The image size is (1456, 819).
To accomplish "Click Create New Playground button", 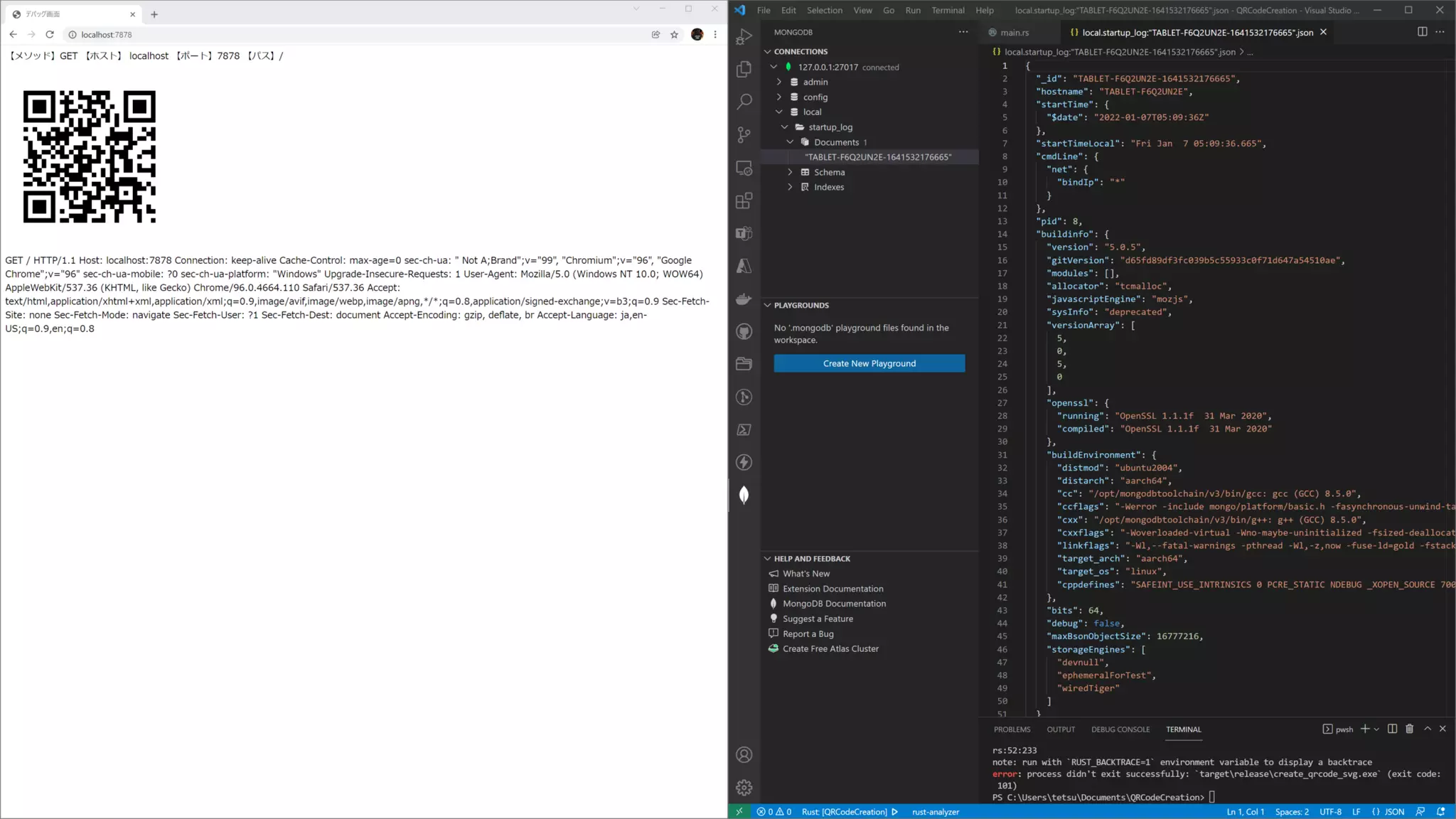I will tap(869, 363).
